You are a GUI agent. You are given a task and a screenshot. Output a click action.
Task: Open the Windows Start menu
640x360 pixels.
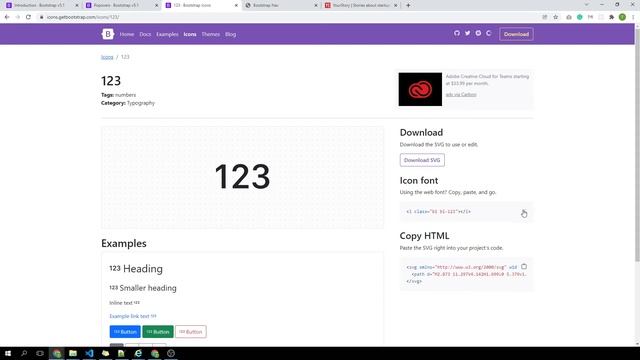pos(8,353)
